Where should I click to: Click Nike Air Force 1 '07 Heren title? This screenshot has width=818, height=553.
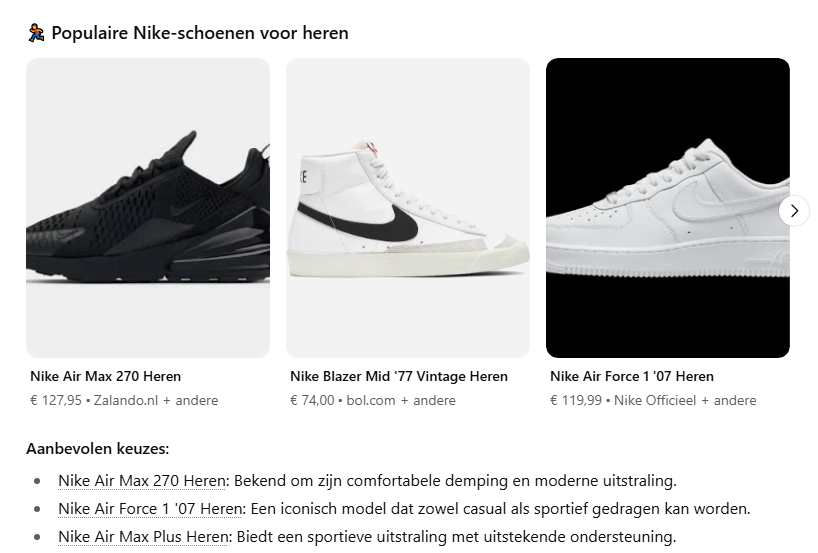click(x=632, y=376)
